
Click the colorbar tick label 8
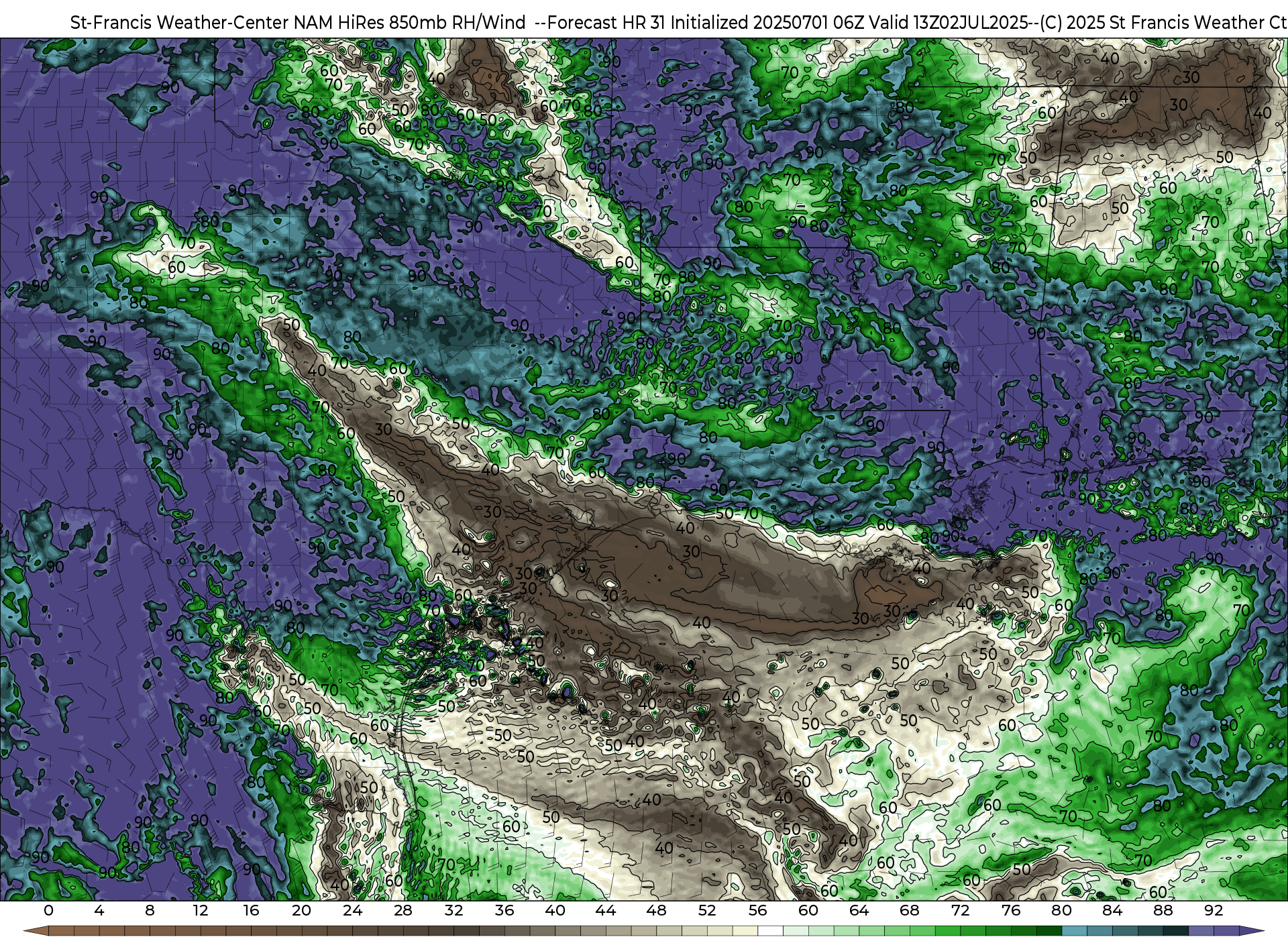150,911
